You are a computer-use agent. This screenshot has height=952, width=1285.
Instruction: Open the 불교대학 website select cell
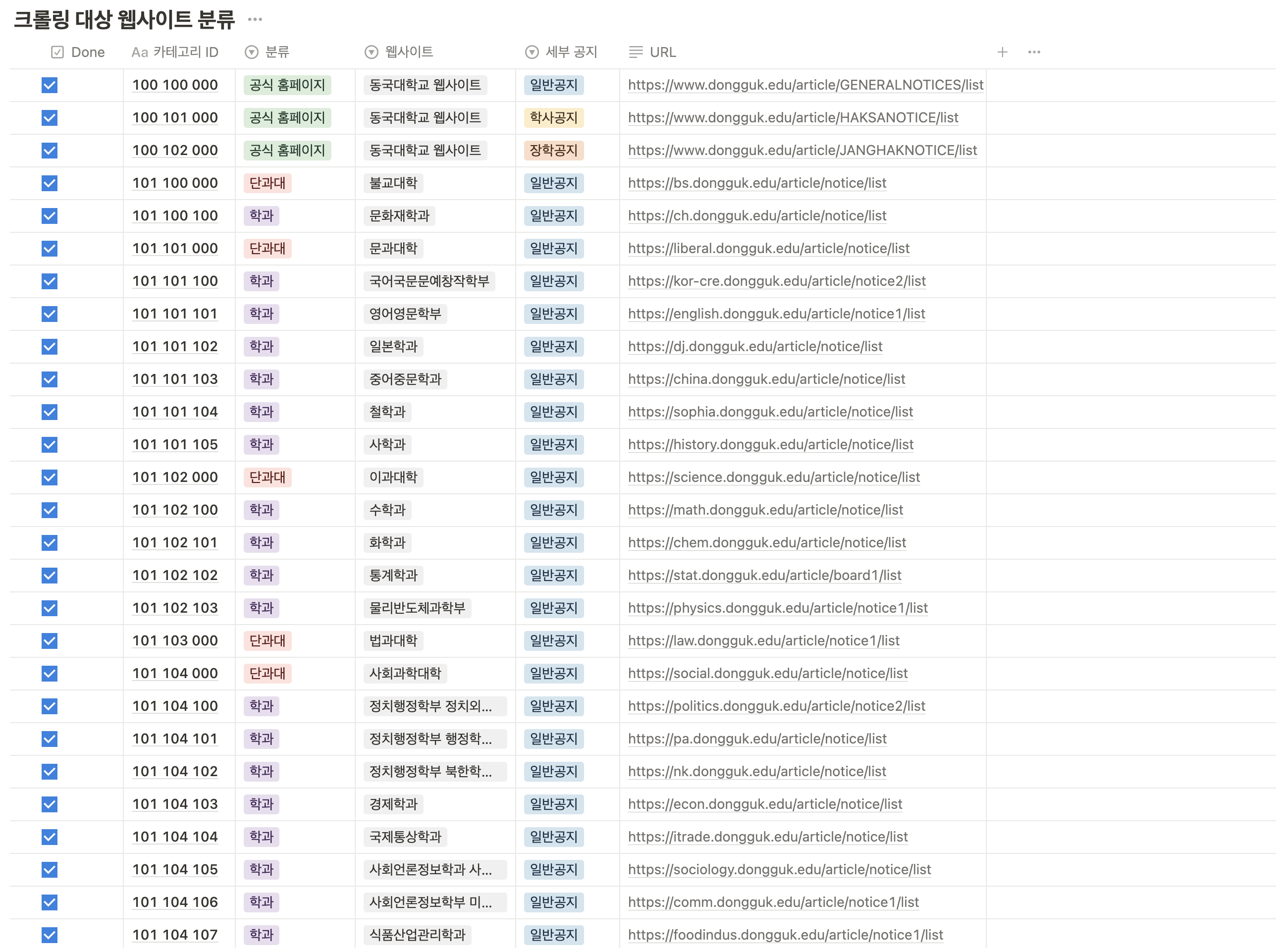pos(393,183)
